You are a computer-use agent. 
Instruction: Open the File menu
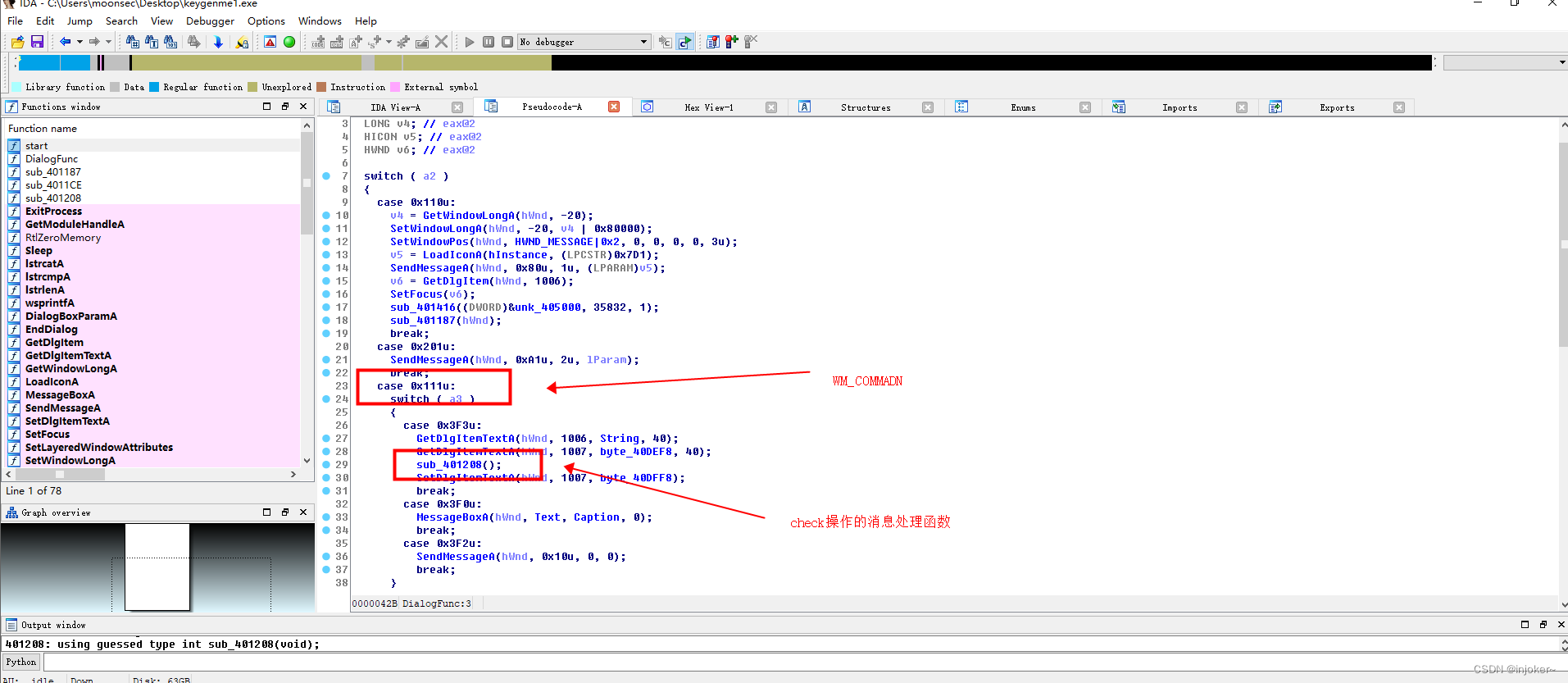pyautogui.click(x=15, y=20)
